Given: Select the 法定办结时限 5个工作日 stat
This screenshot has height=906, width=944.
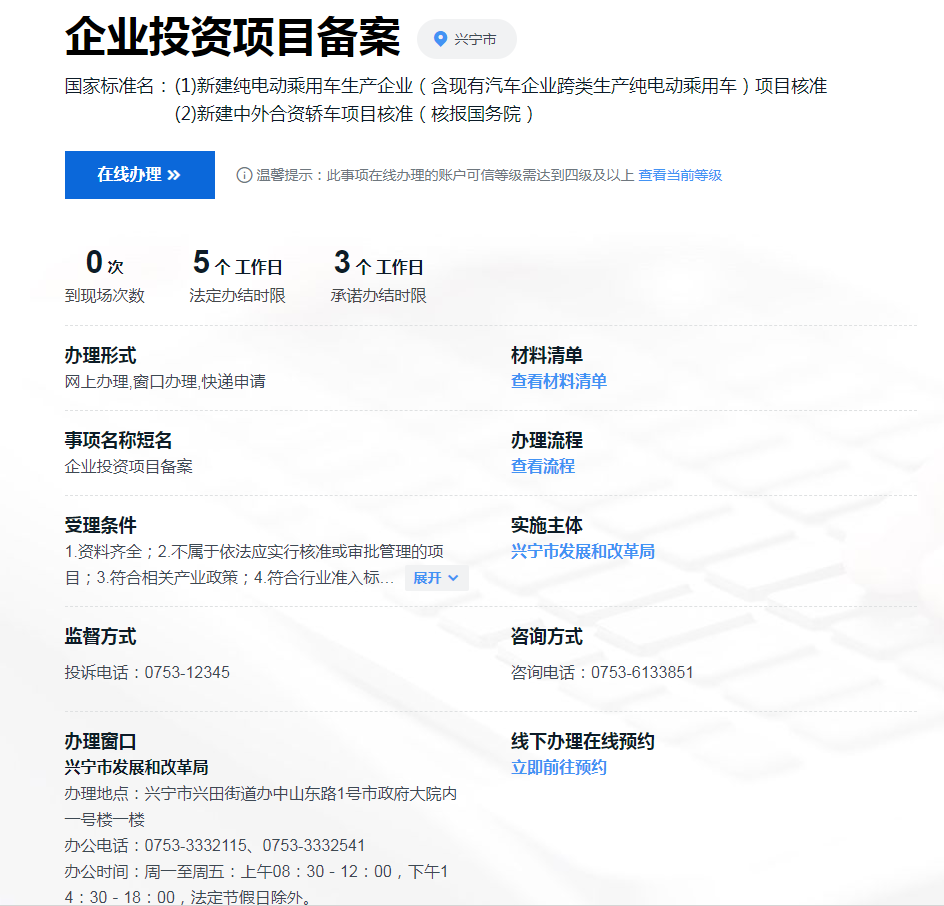Looking at the screenshot, I should (237, 276).
